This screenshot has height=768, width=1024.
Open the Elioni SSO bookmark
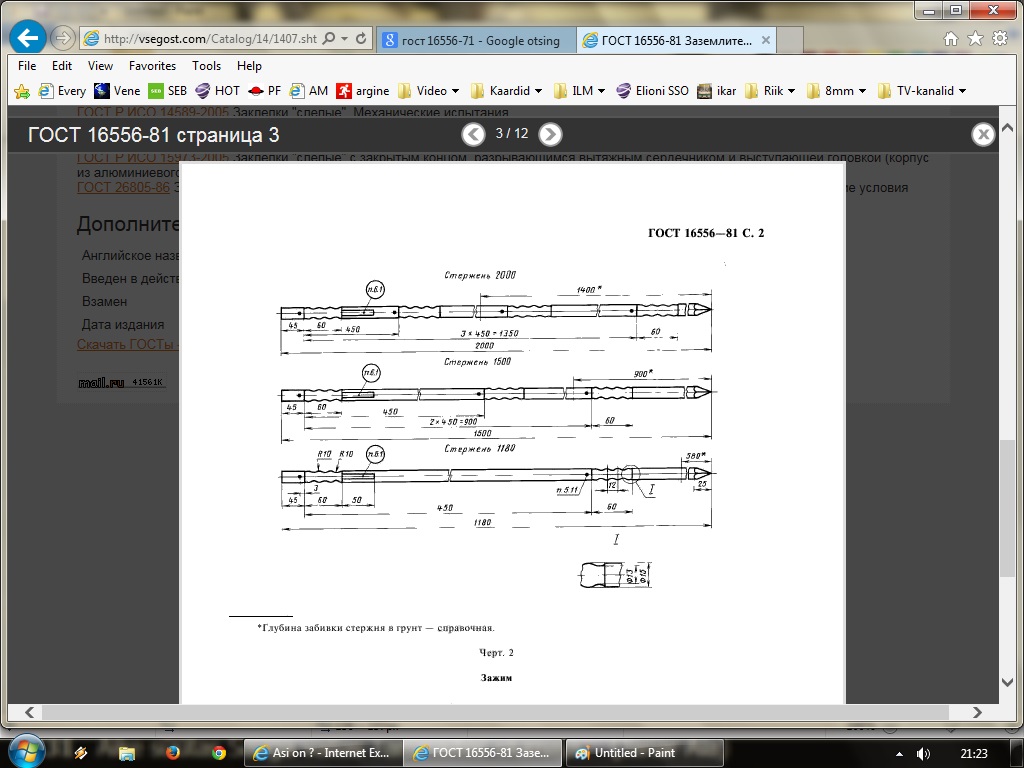(652, 91)
